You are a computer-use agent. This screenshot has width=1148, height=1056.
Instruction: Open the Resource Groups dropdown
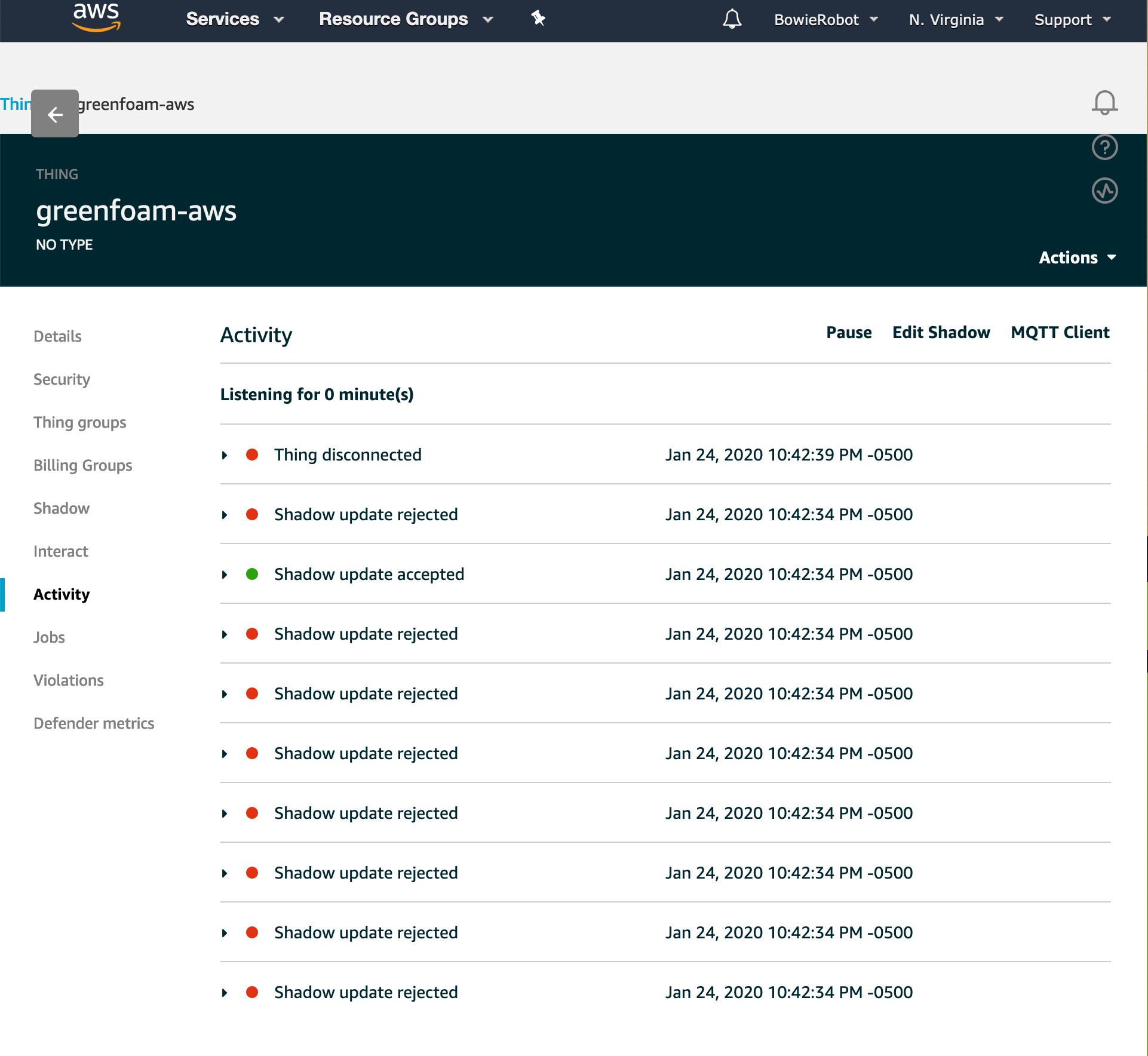click(x=406, y=19)
